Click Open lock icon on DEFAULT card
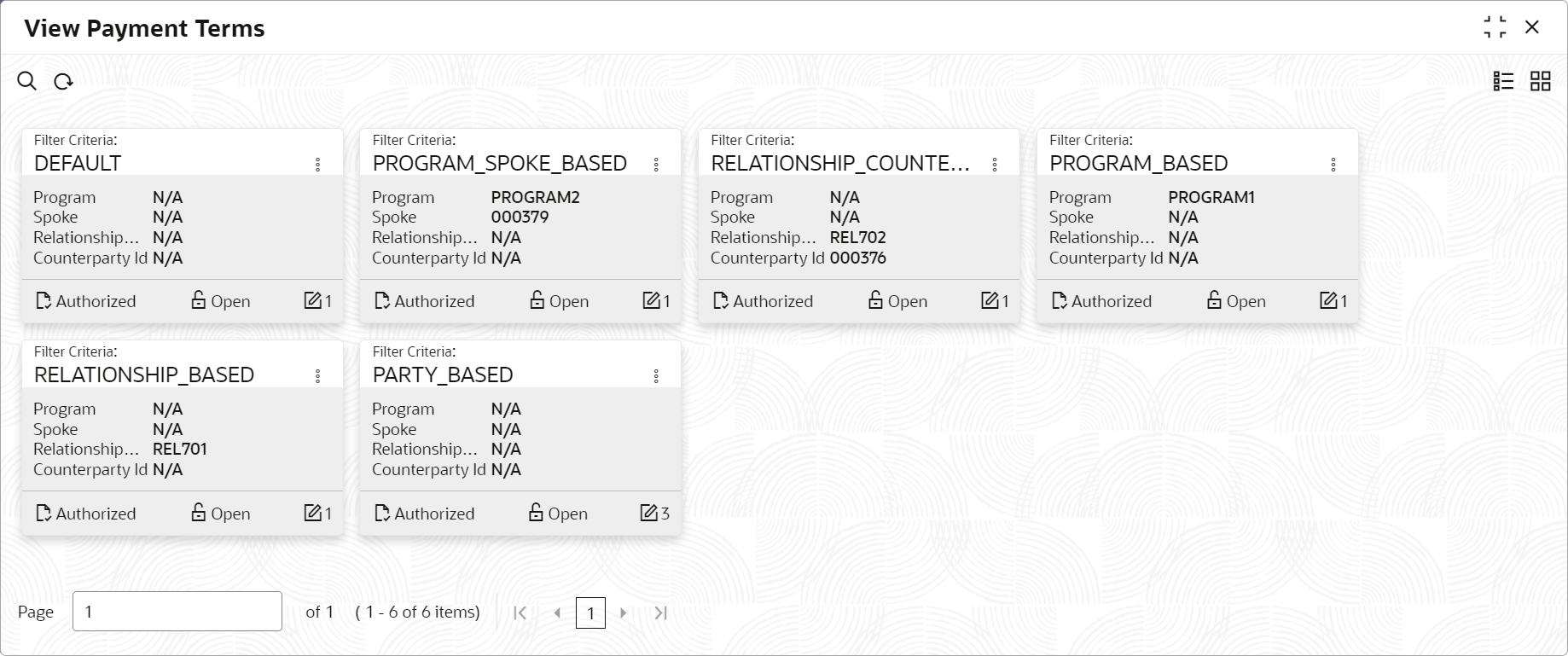Screen dimensions: 1568x656 (199, 300)
